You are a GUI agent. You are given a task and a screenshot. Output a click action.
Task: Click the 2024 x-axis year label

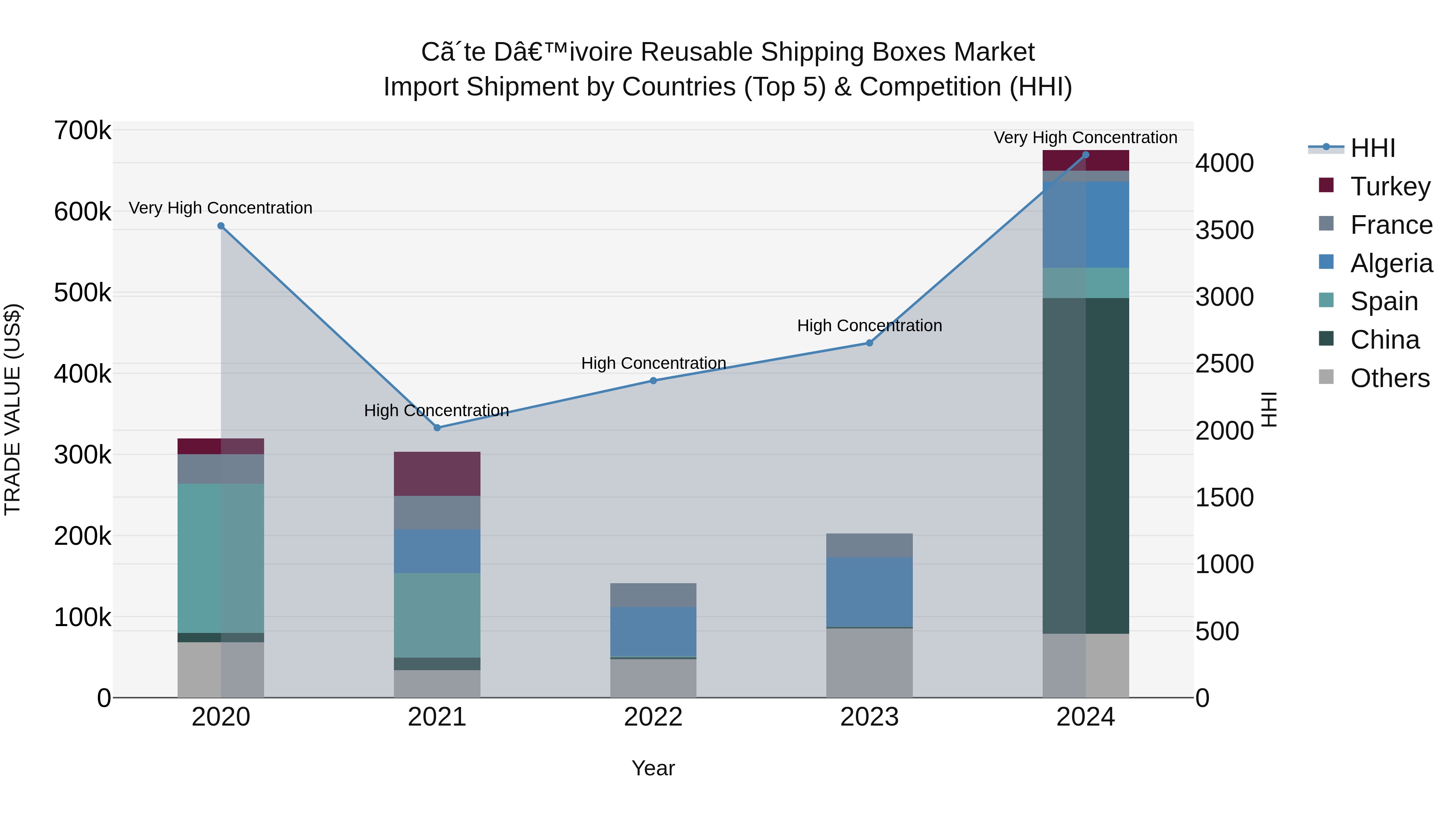[x=1086, y=717]
